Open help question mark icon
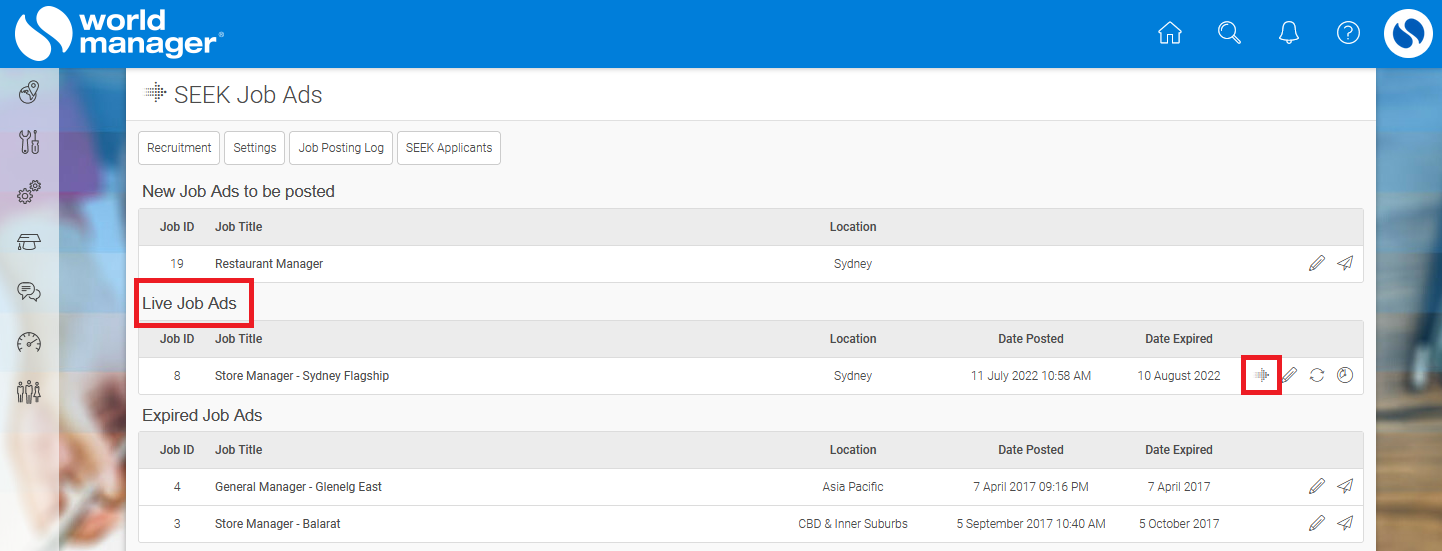The width and height of the screenshot is (1442, 551). pyautogui.click(x=1348, y=33)
